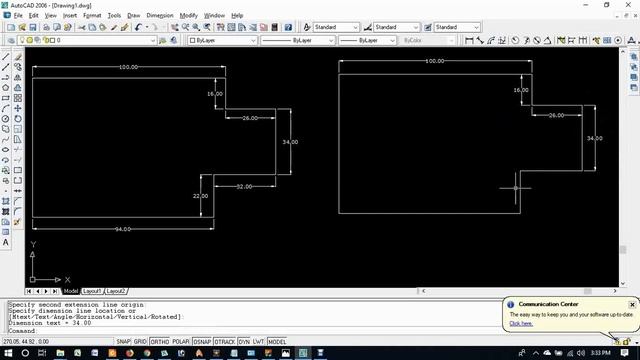Toggle POLAR tracking in status bar

point(180,342)
